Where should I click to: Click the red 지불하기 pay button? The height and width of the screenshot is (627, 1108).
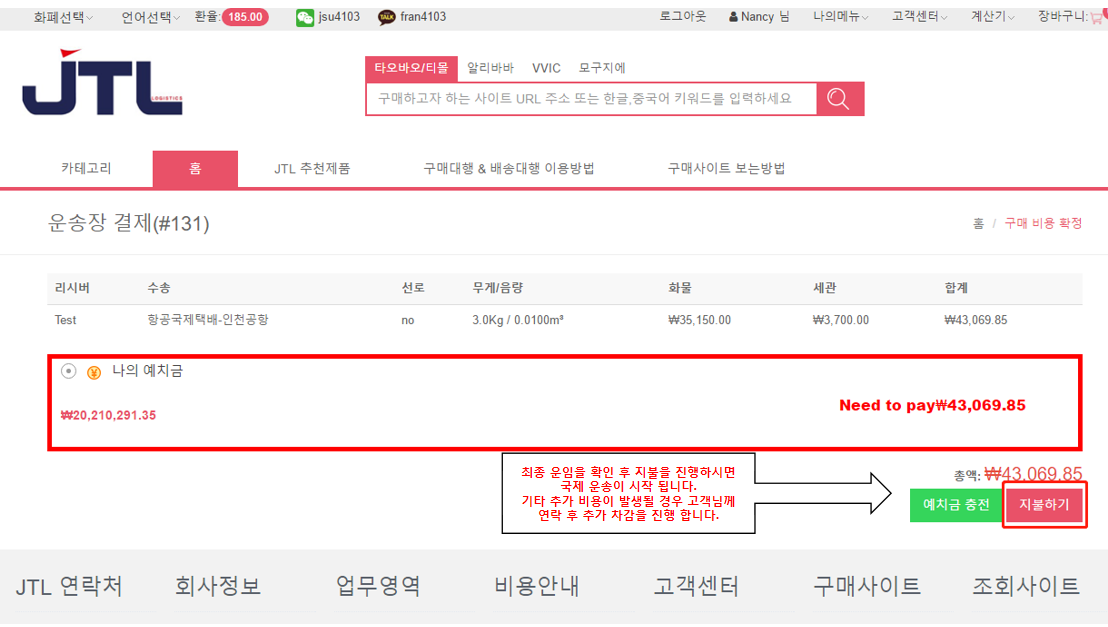tap(1044, 505)
